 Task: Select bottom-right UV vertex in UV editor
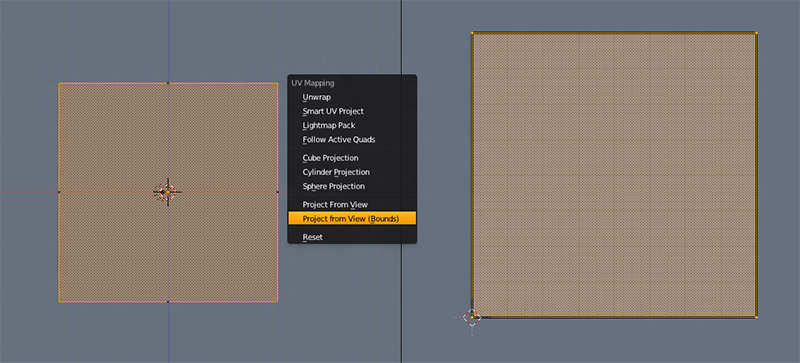coord(756,317)
